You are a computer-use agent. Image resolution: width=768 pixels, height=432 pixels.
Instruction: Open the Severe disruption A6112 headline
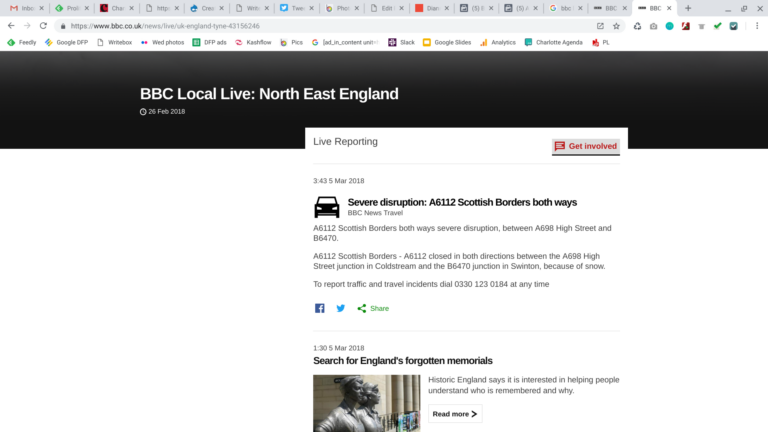click(462, 202)
